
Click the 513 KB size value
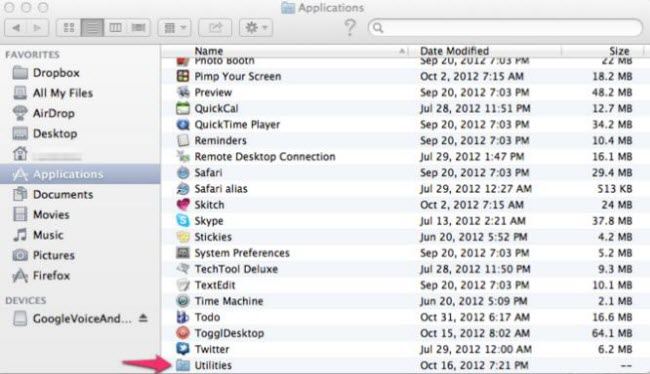tap(615, 189)
